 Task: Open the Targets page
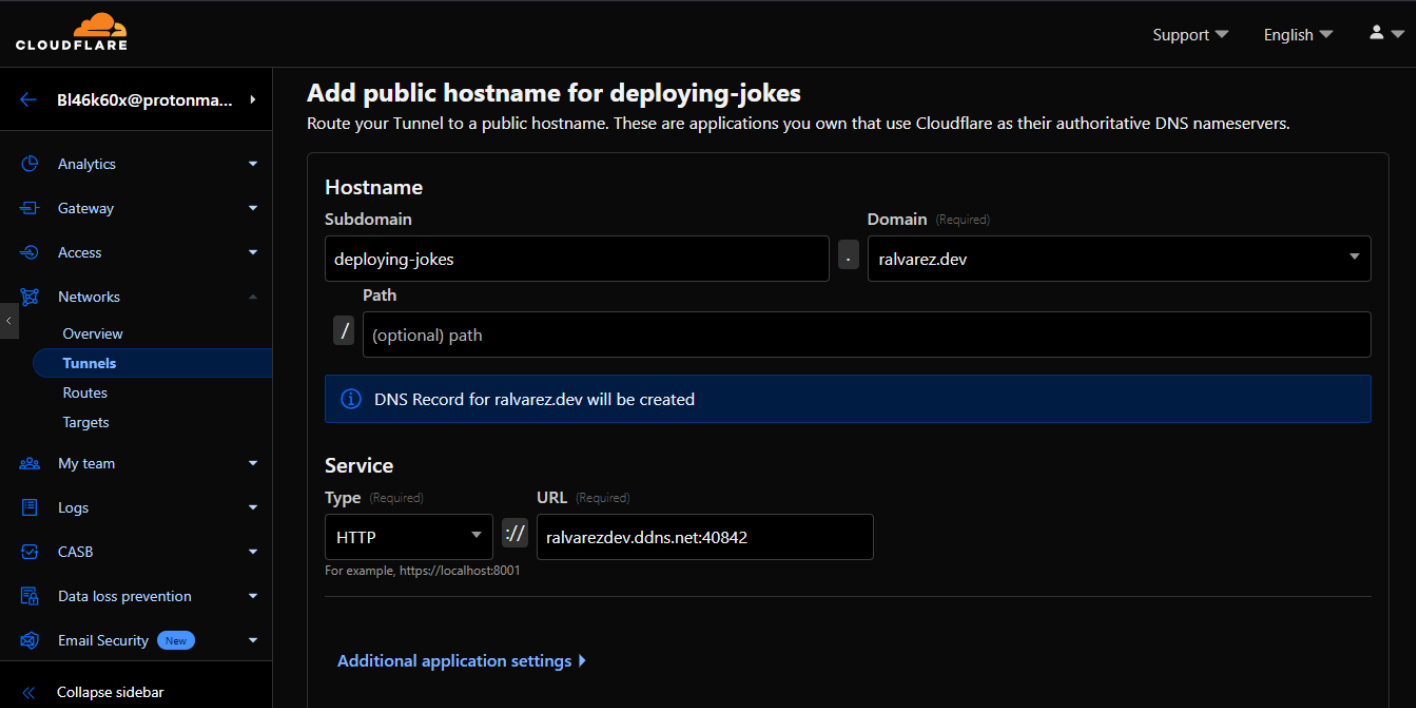tap(86, 422)
